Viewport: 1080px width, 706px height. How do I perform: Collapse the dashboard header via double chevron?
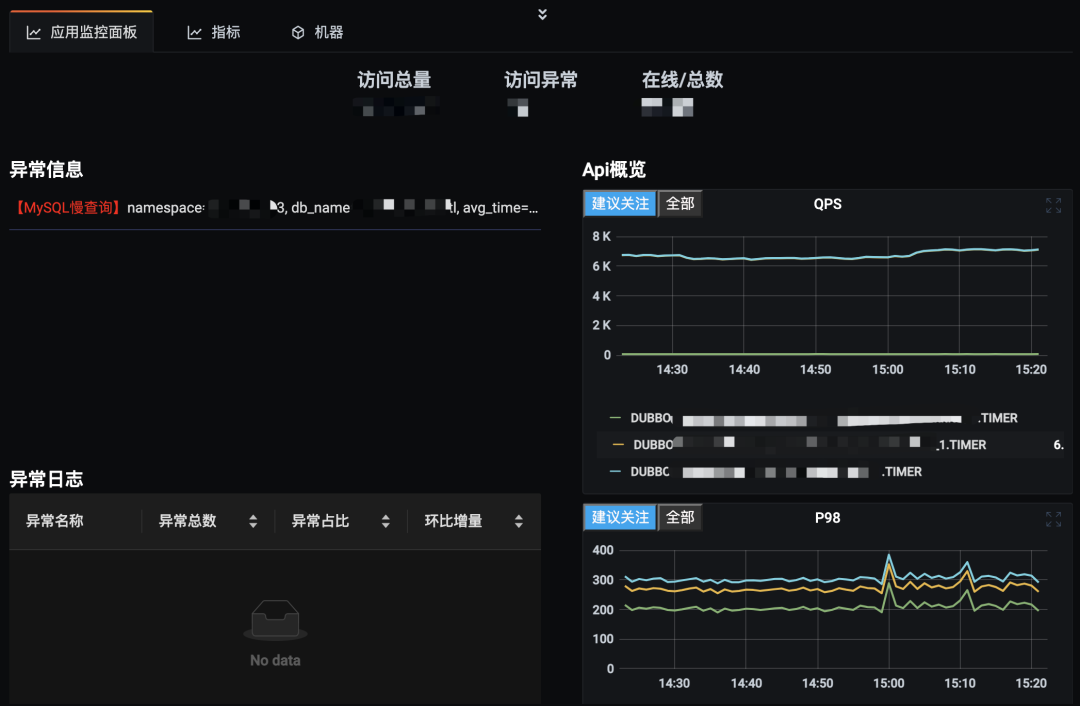point(541,14)
